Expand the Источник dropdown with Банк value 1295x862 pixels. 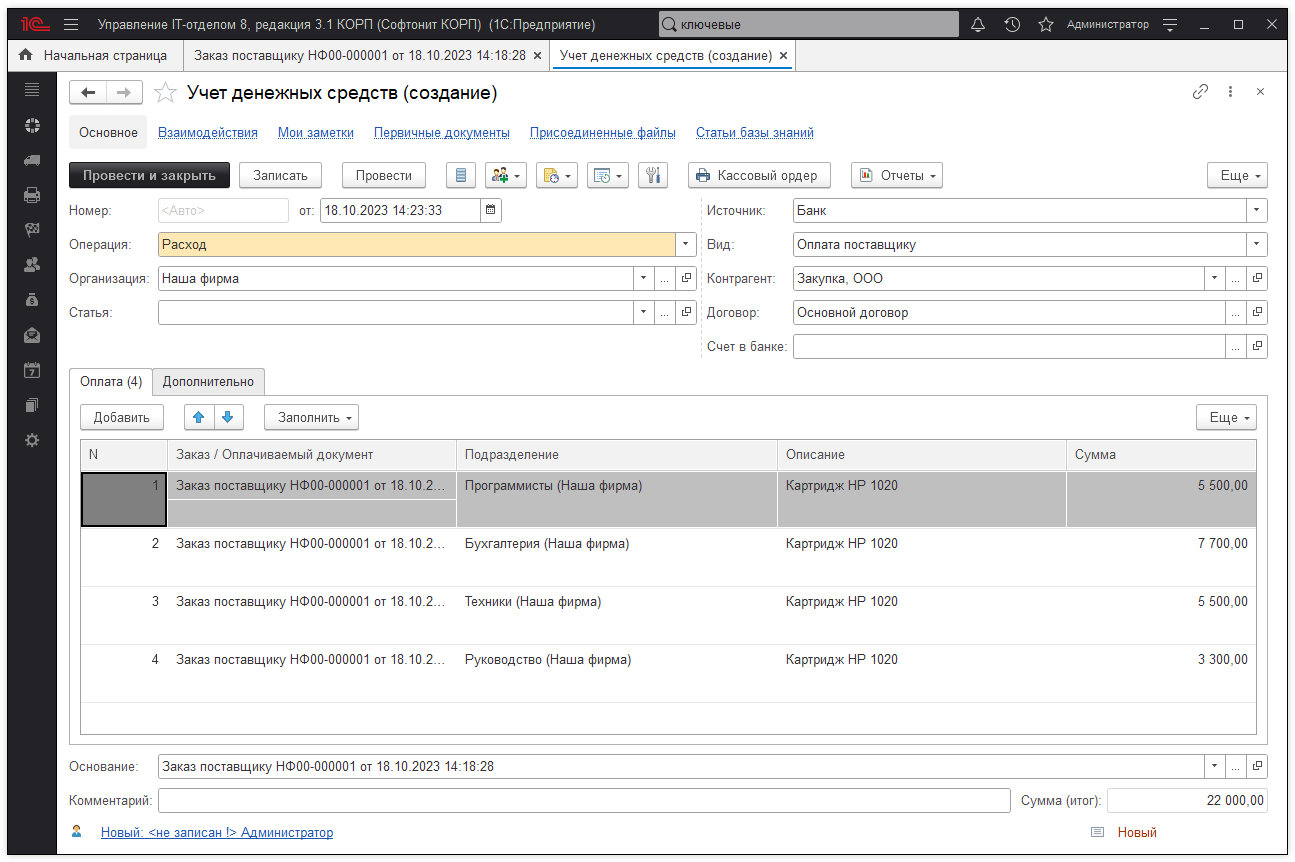(x=1256, y=211)
